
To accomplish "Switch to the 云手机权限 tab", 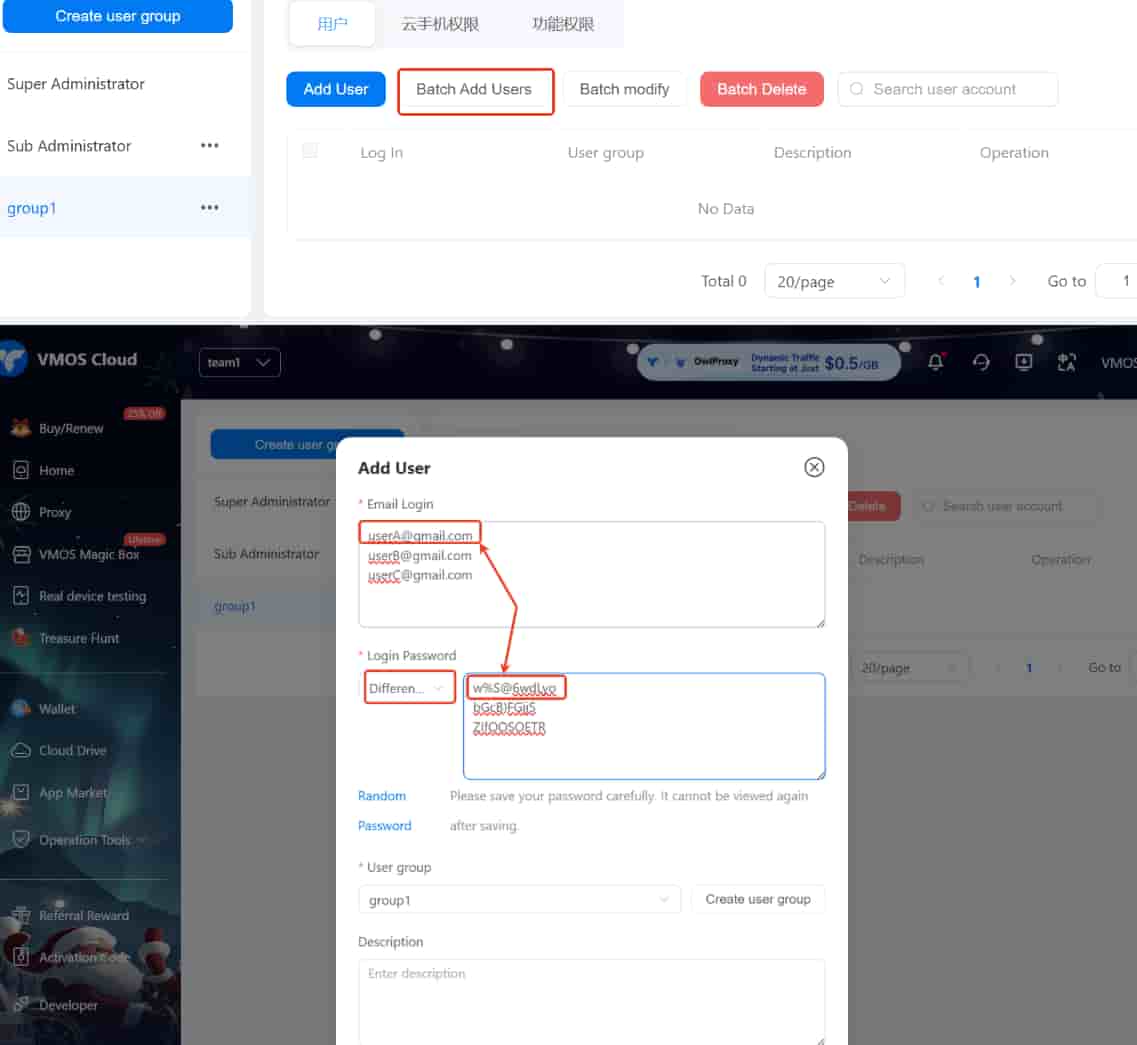I will pos(440,24).
